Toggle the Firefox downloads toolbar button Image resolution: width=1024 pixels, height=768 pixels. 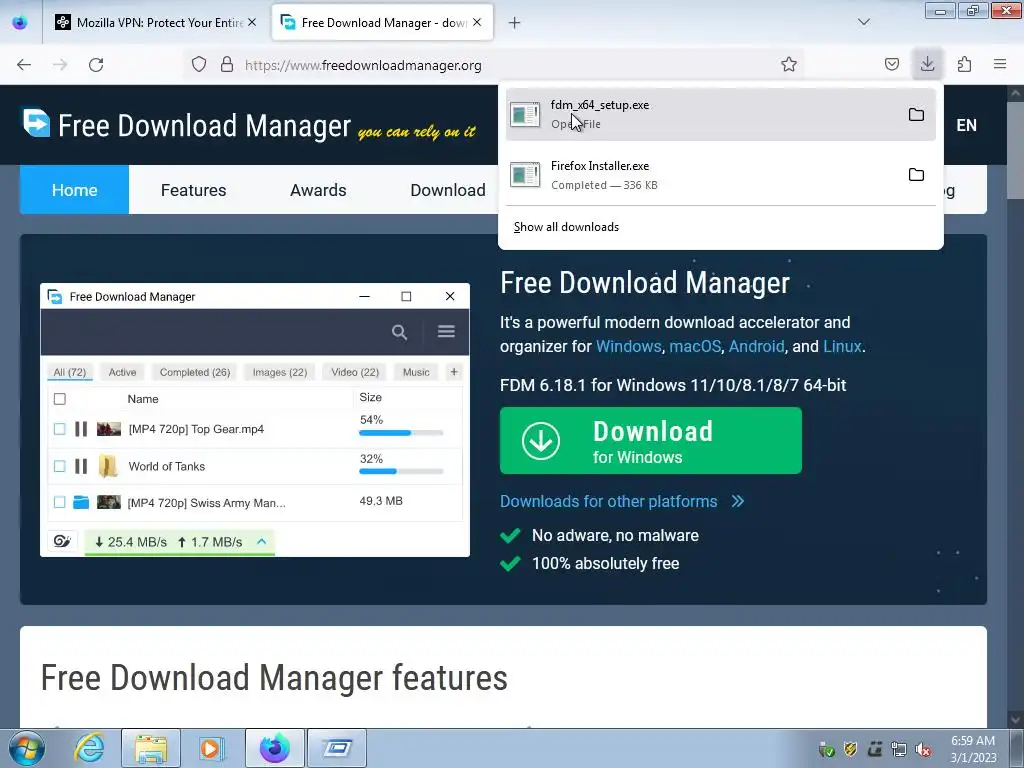click(x=927, y=64)
